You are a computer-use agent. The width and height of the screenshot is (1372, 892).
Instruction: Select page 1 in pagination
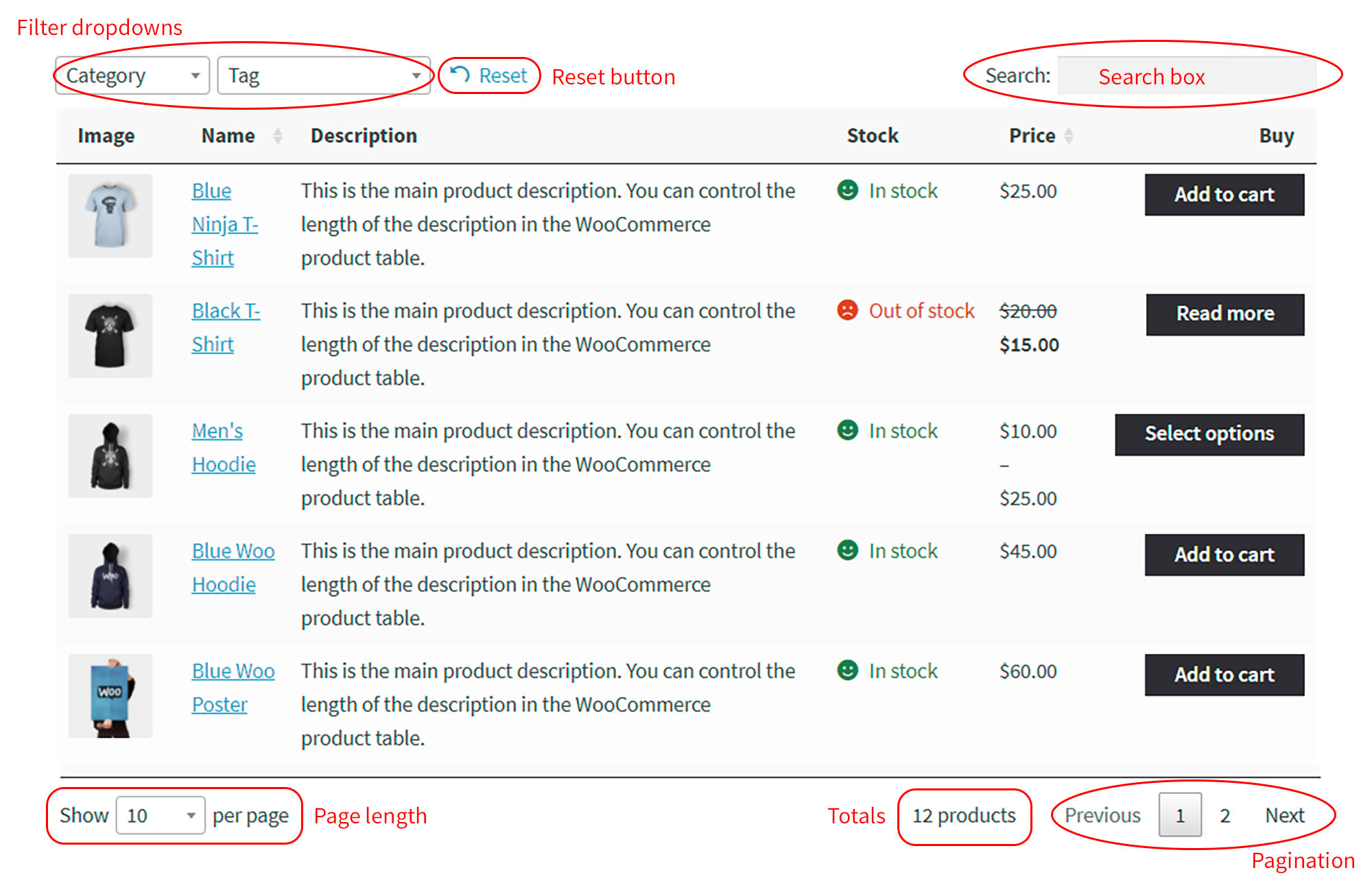click(1180, 815)
